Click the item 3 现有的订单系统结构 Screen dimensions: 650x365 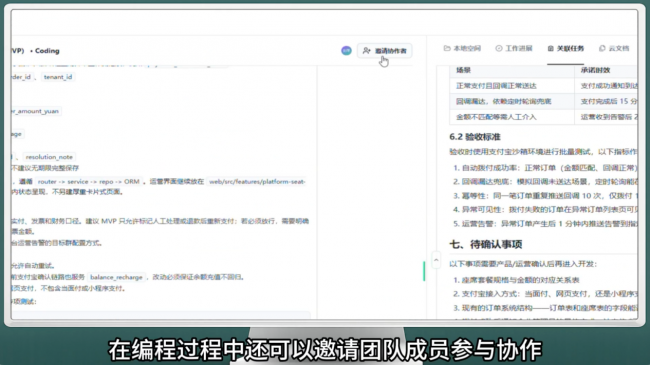coord(545,308)
